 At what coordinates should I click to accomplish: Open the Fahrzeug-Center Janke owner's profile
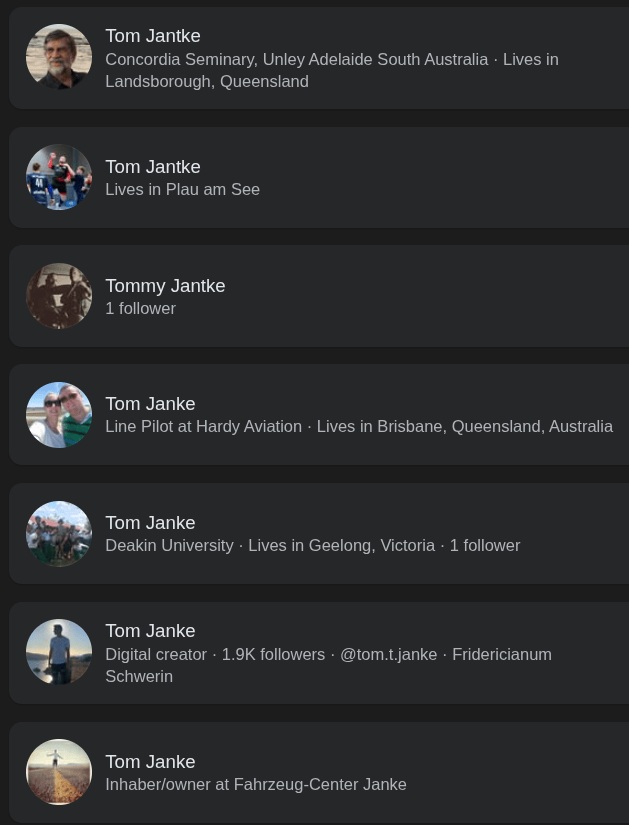[150, 762]
